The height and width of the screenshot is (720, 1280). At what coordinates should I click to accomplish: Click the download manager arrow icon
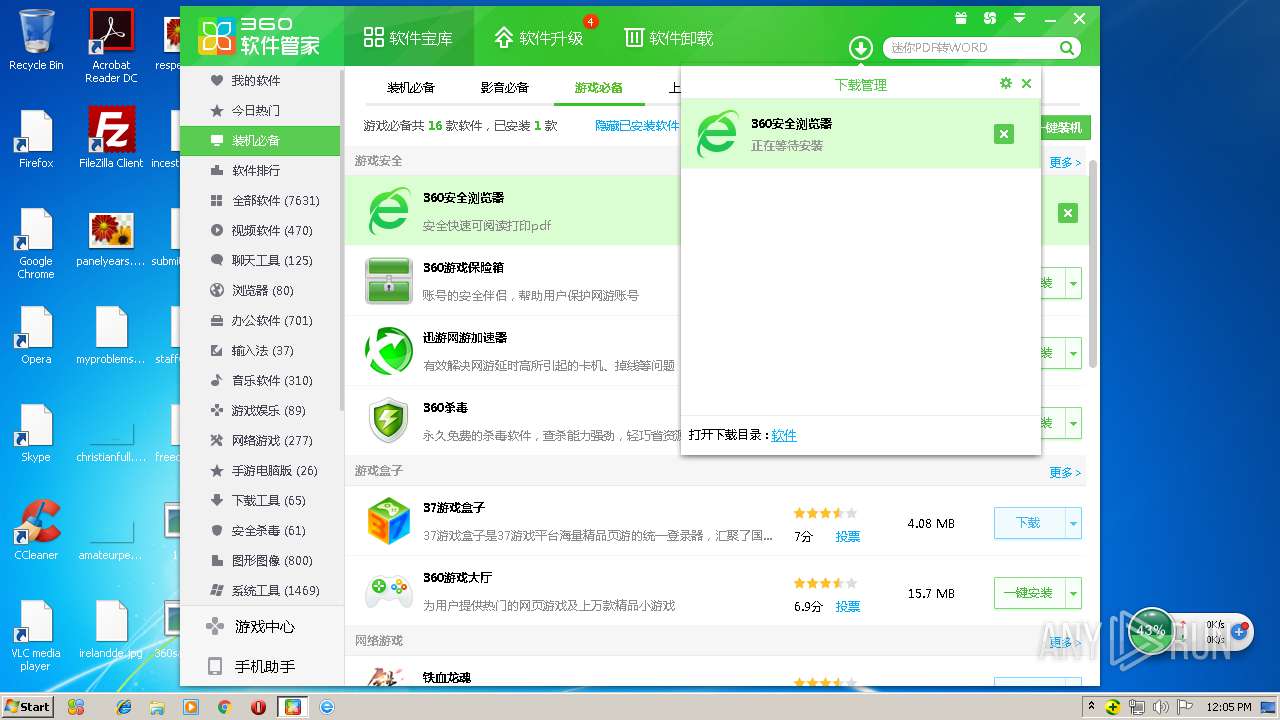(x=861, y=48)
